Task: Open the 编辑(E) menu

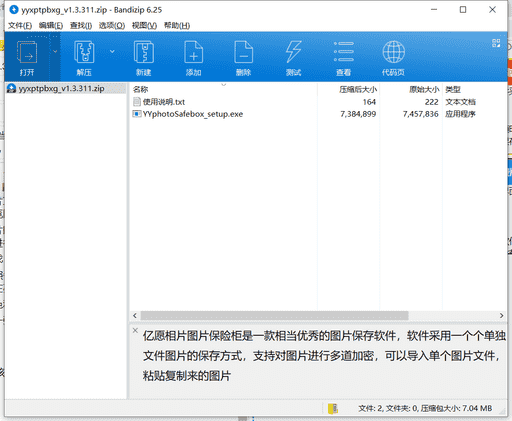Action: click(51, 25)
